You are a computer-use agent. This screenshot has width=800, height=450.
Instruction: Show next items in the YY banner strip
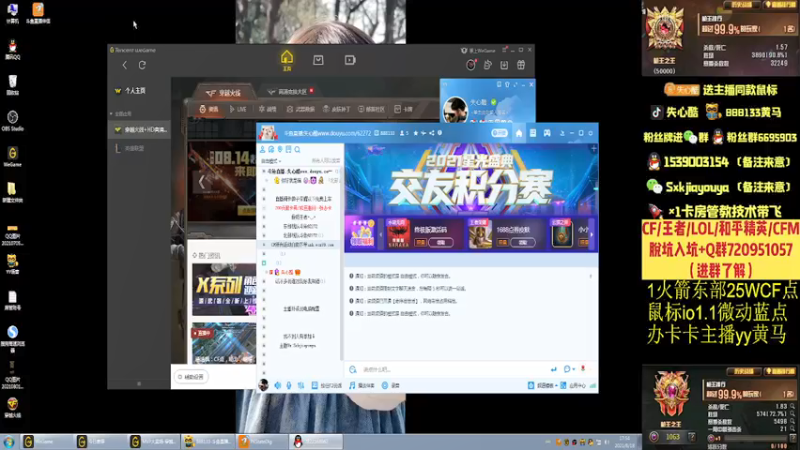(591, 235)
